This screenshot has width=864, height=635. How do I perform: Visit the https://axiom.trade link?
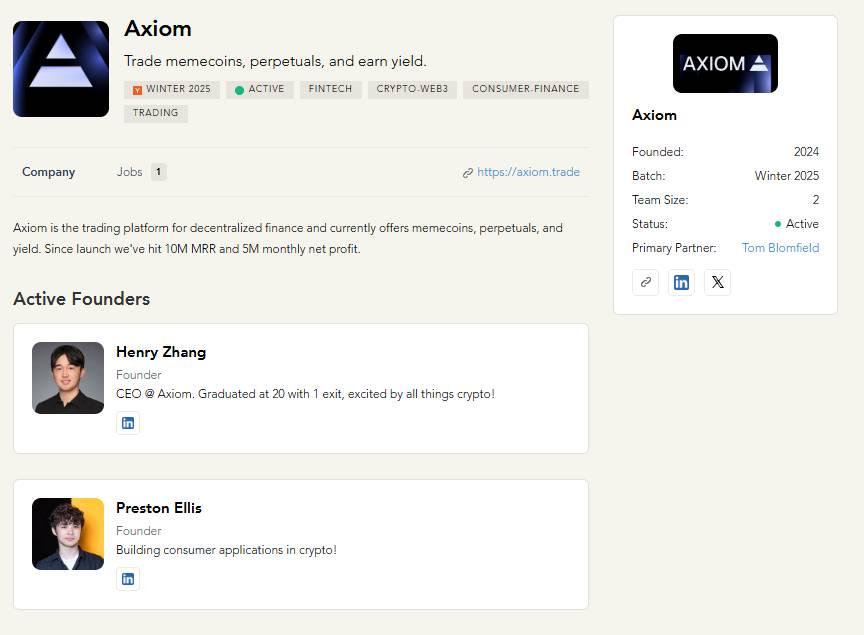click(528, 172)
